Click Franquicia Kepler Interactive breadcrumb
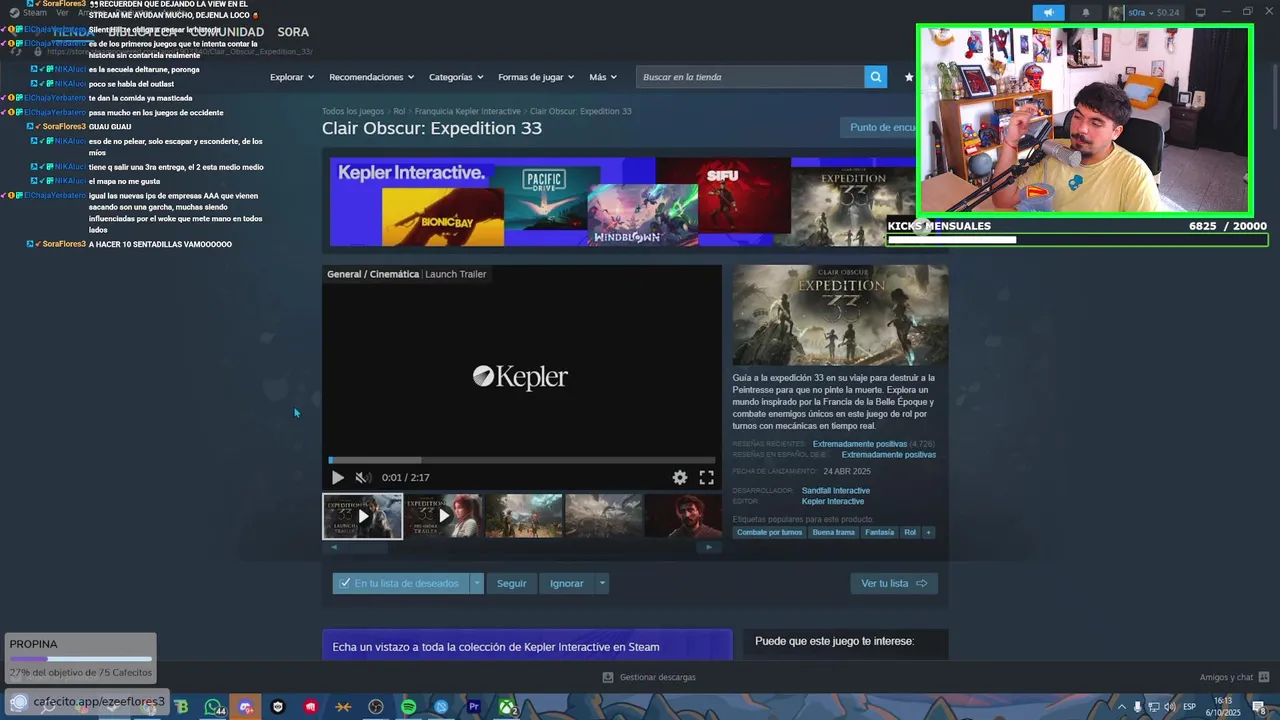This screenshot has height=720, width=1280. [468, 111]
